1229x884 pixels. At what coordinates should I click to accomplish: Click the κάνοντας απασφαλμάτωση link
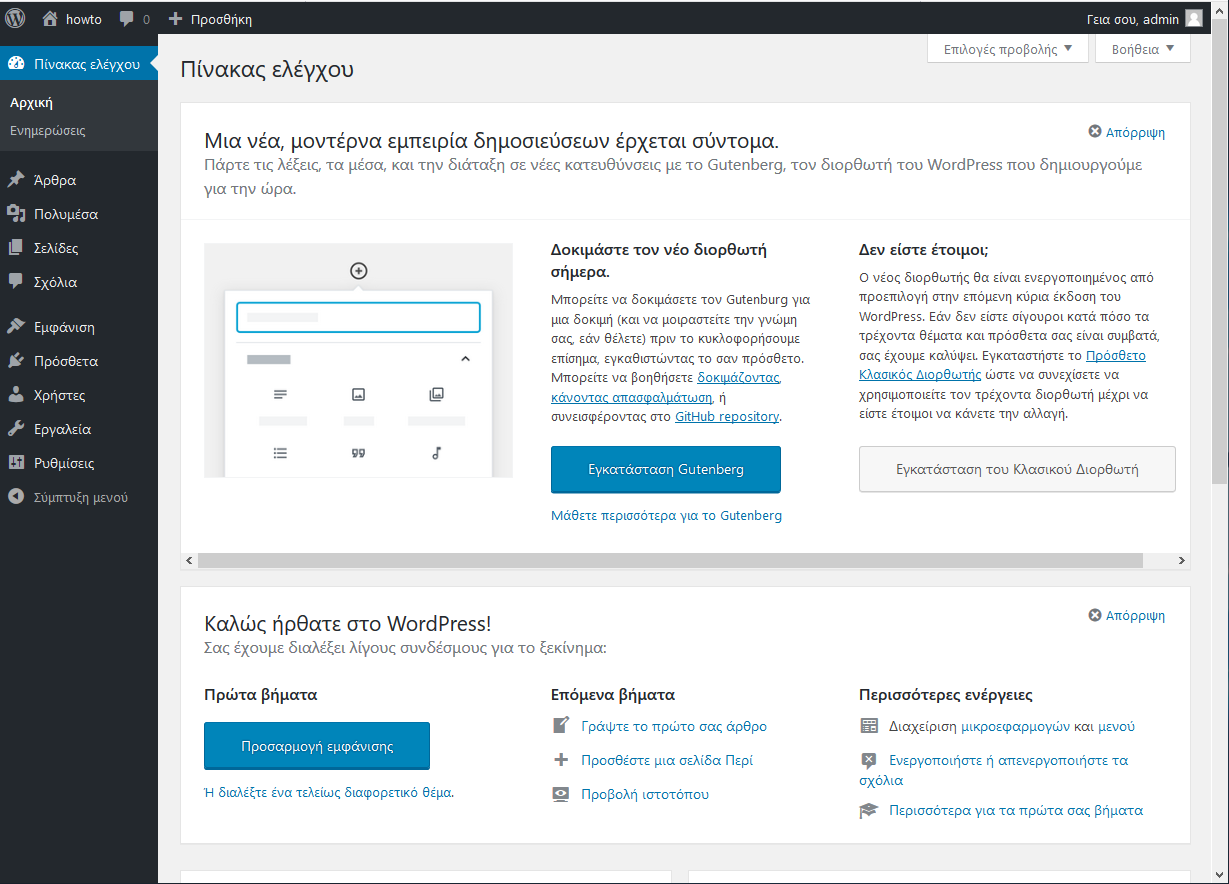click(631, 397)
